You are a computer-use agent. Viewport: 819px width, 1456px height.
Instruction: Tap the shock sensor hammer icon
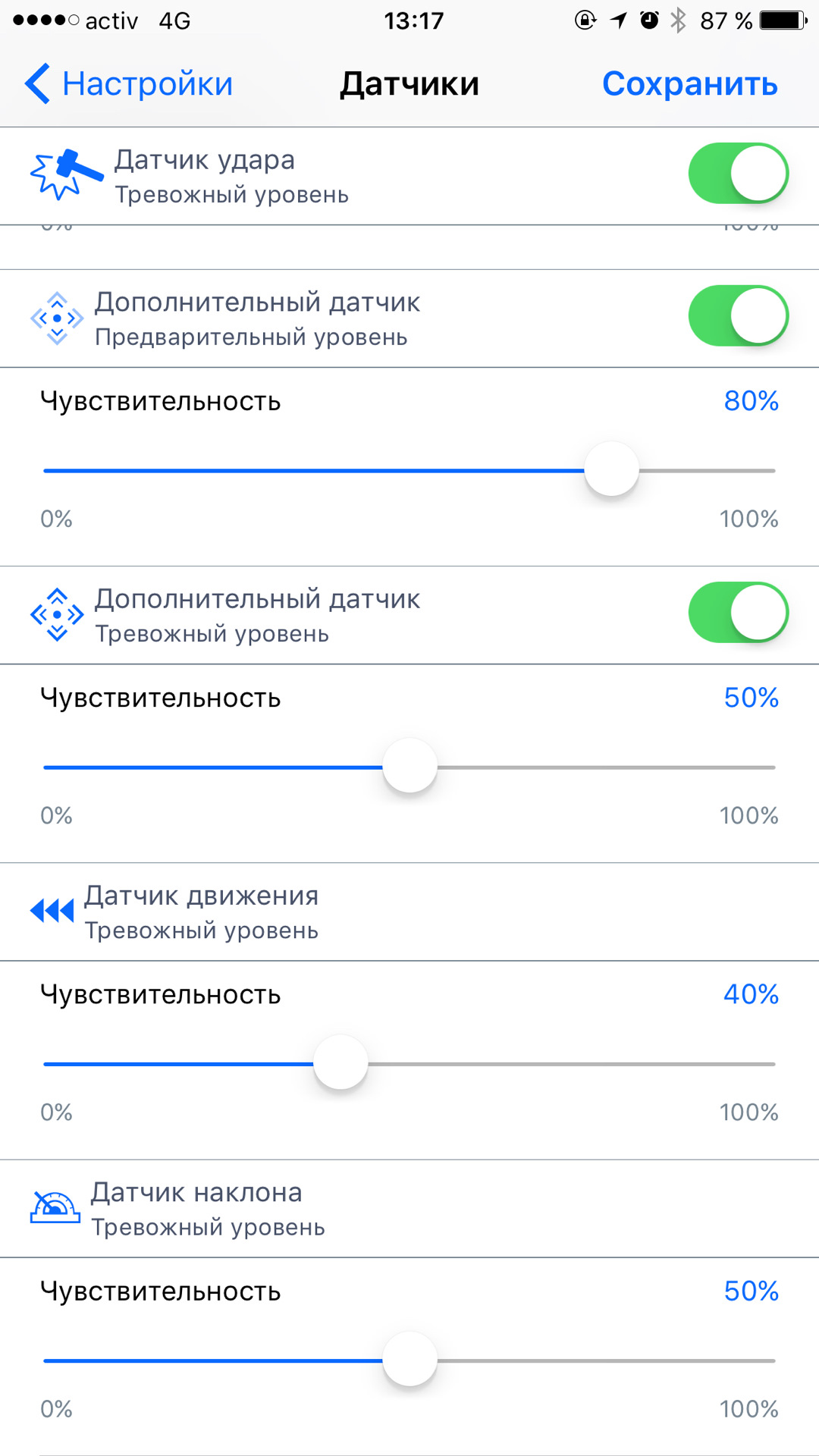[x=65, y=174]
